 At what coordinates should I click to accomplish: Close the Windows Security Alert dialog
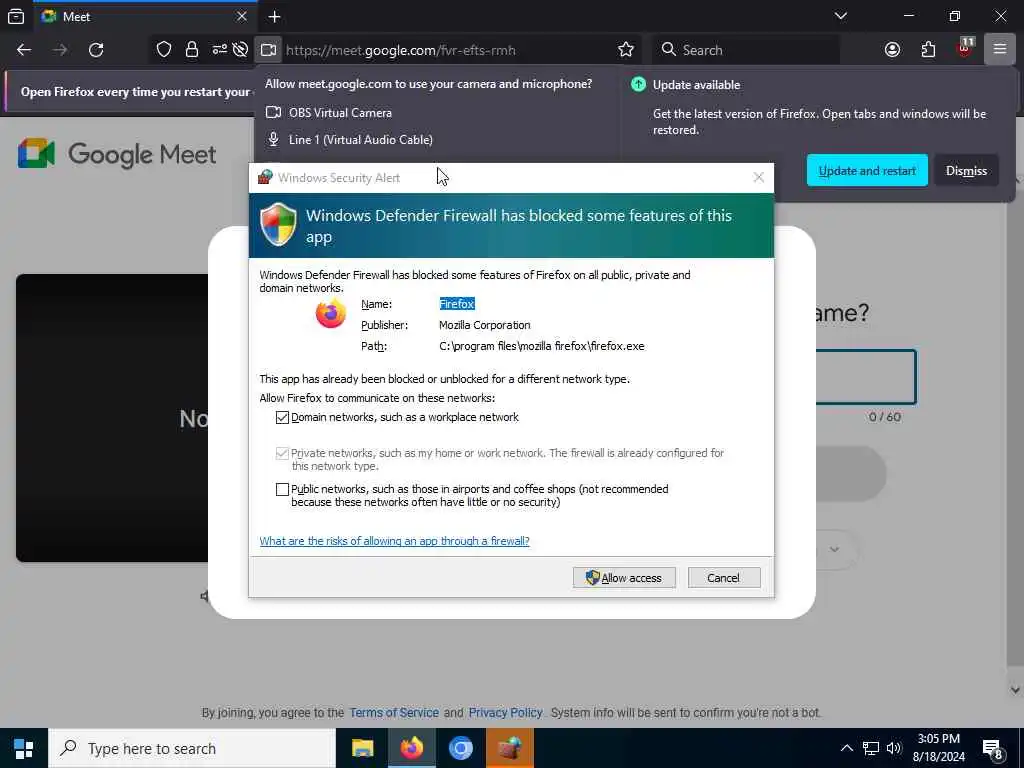tap(758, 177)
